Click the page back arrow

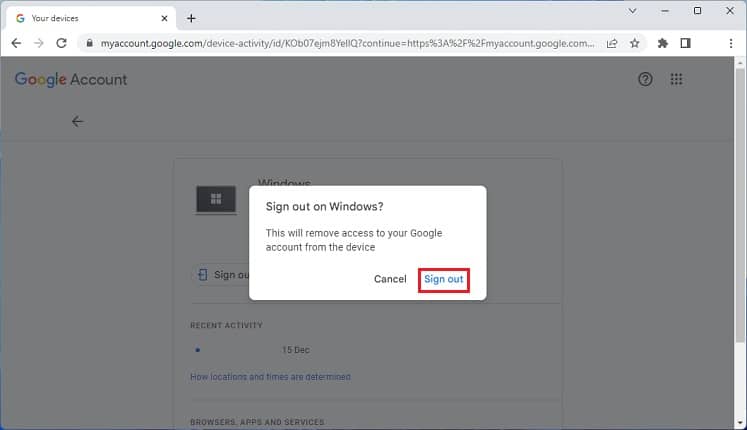click(77, 121)
